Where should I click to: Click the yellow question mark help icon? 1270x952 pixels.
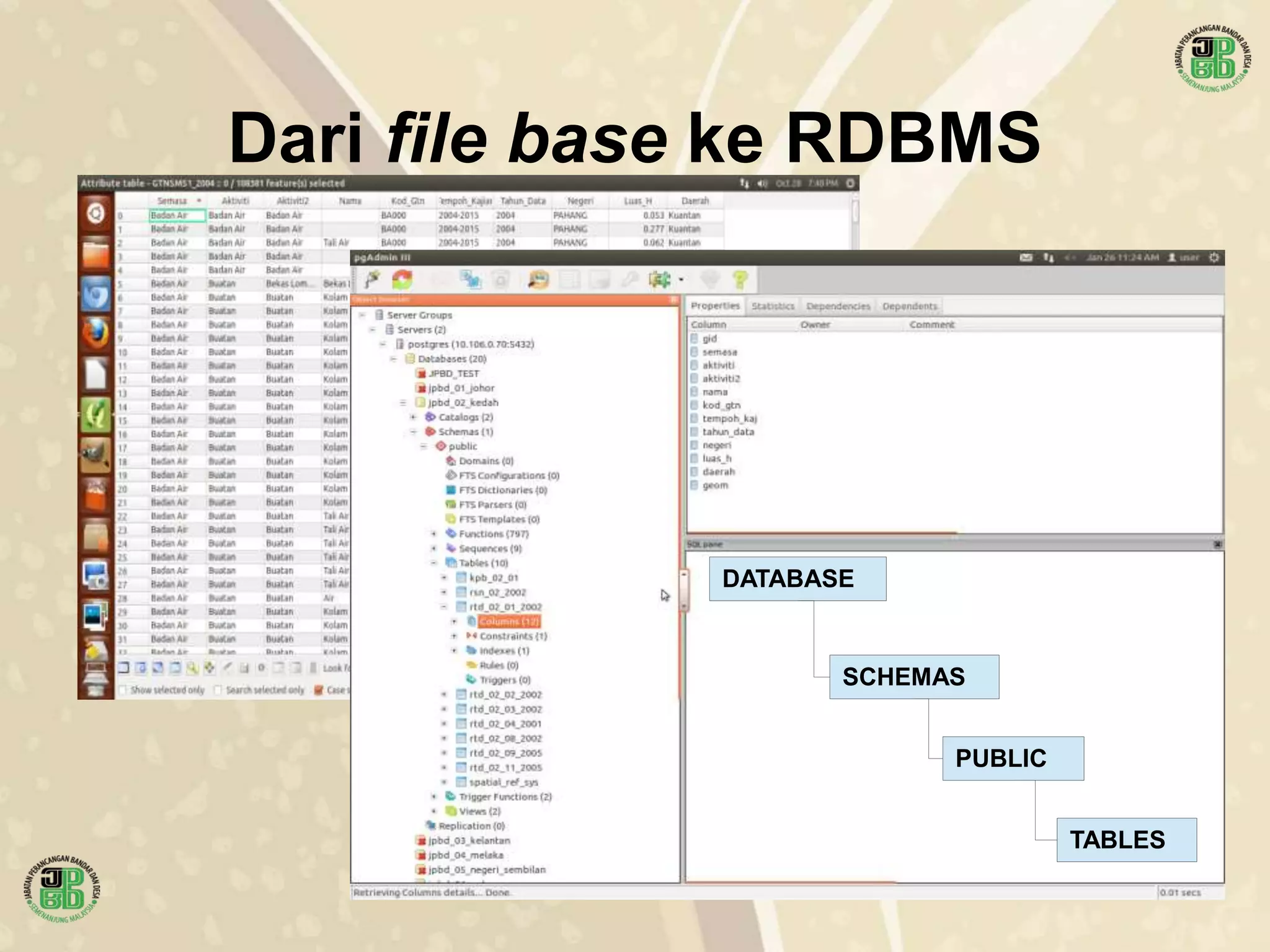(740, 280)
